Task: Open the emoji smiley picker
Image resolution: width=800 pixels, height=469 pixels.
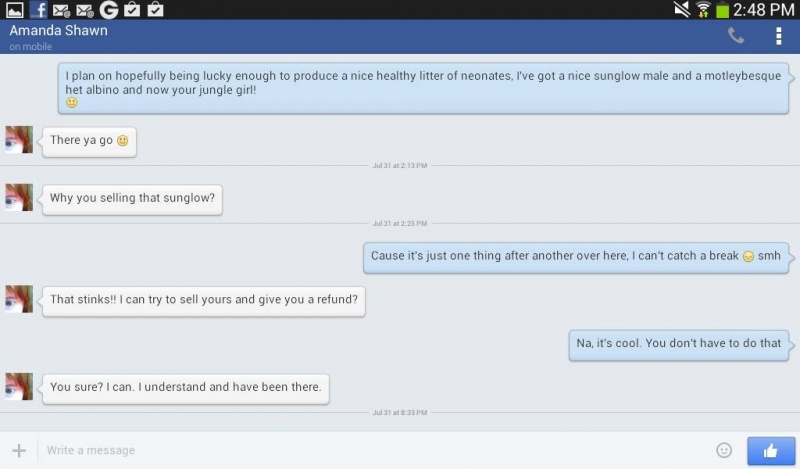Action: click(724, 450)
